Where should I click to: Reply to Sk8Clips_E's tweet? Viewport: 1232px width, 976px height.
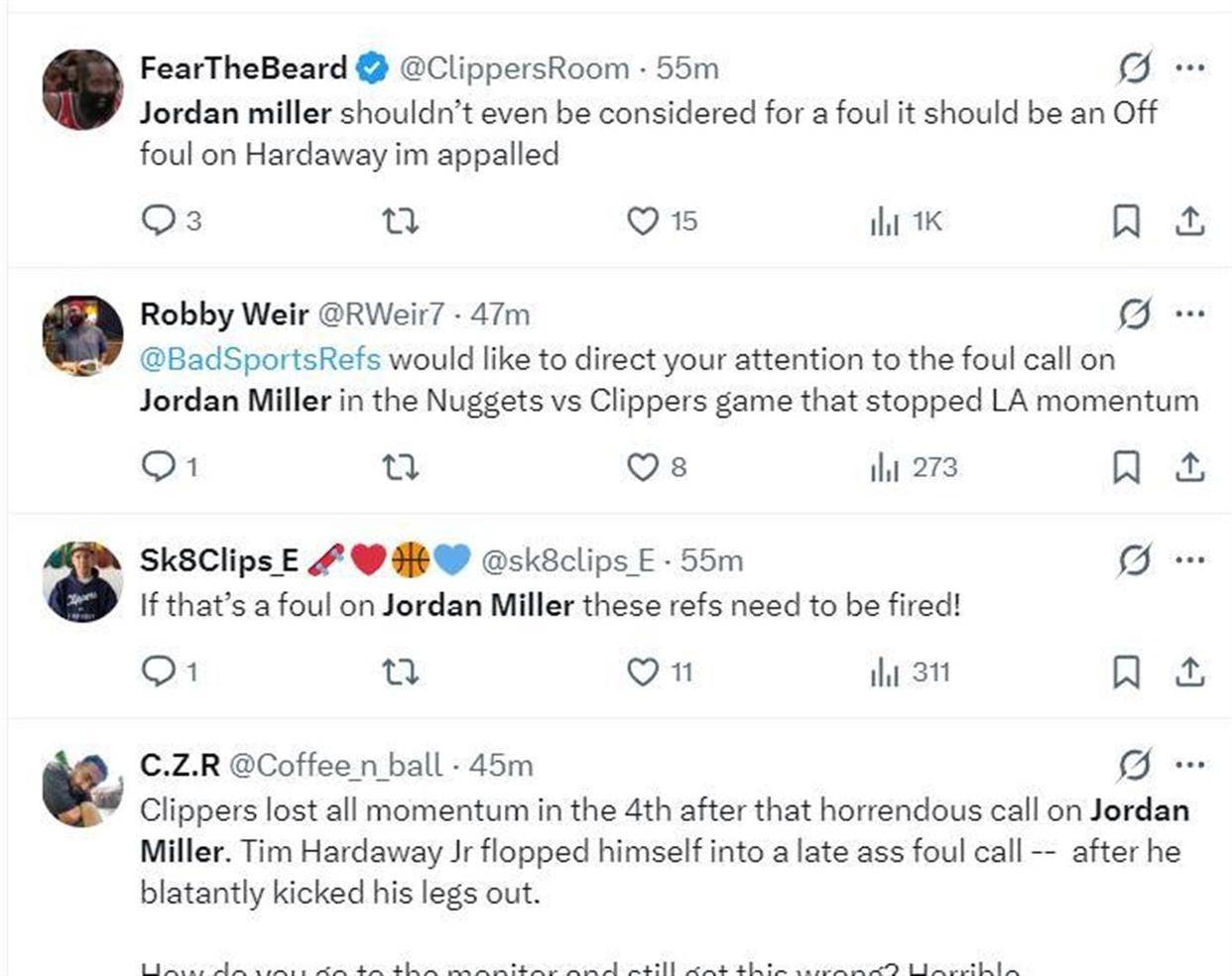[x=159, y=672]
